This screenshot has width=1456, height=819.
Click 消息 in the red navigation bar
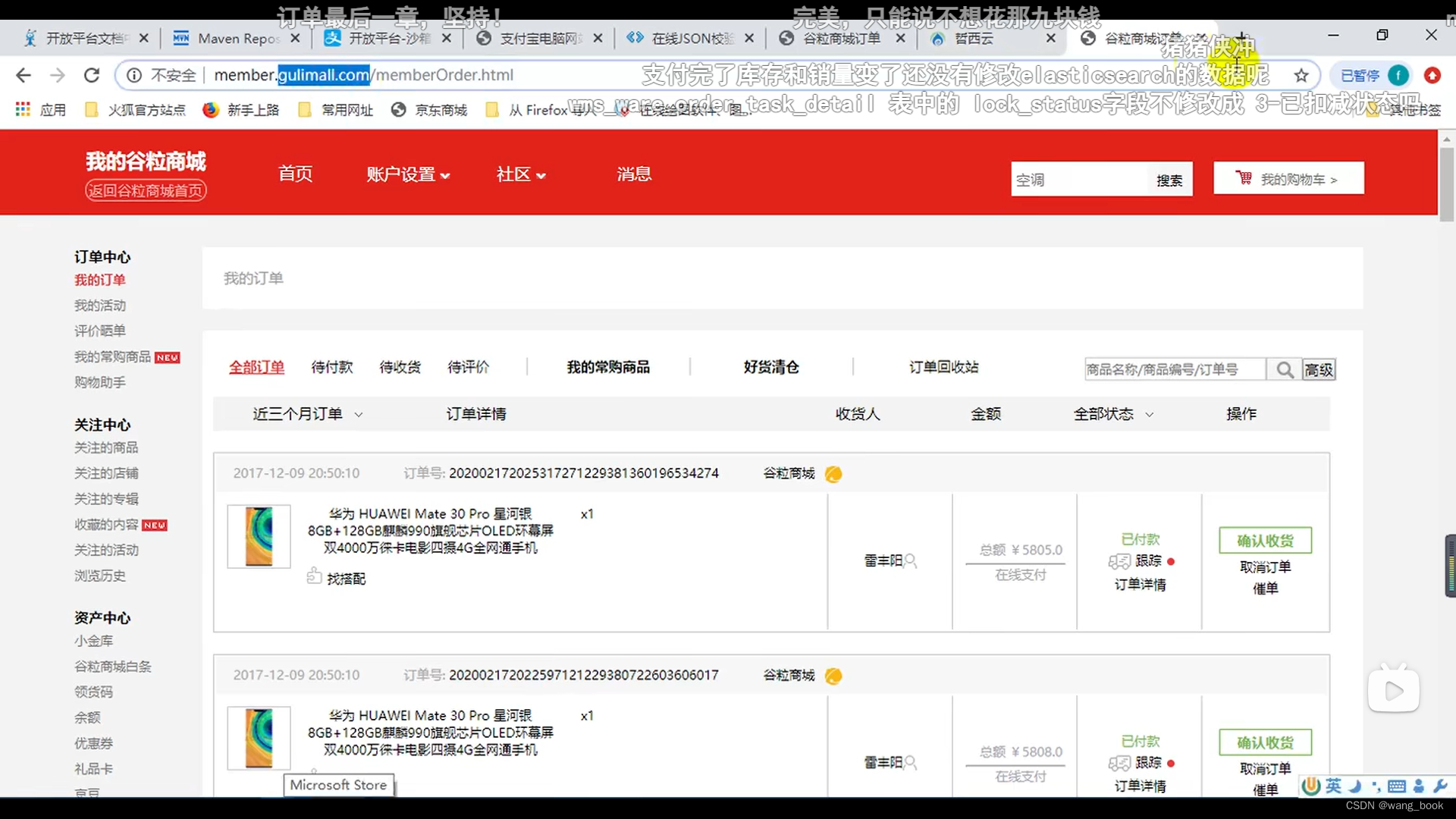[x=634, y=174]
